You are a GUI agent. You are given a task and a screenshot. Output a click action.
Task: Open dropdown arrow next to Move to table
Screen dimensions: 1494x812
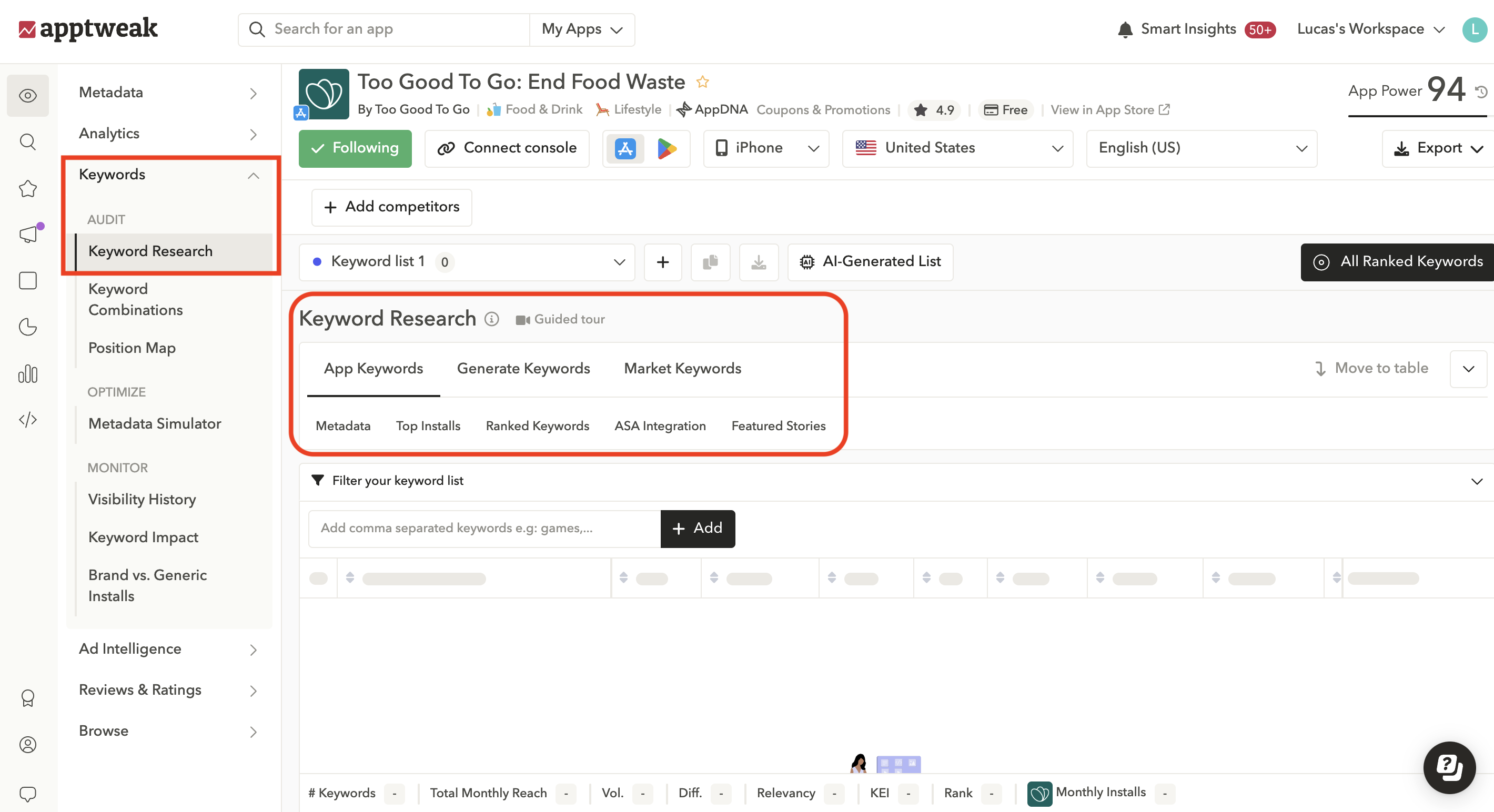(1468, 369)
